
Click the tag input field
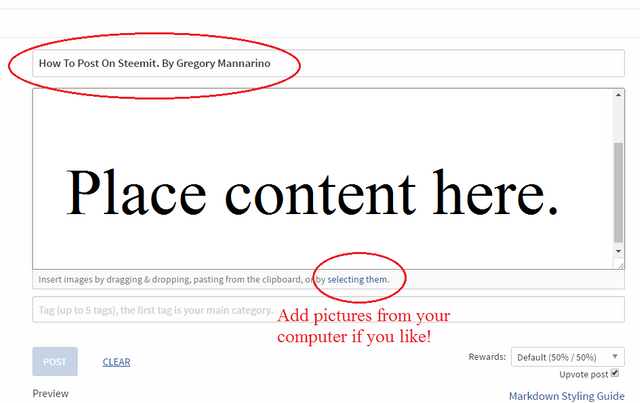(x=328, y=309)
